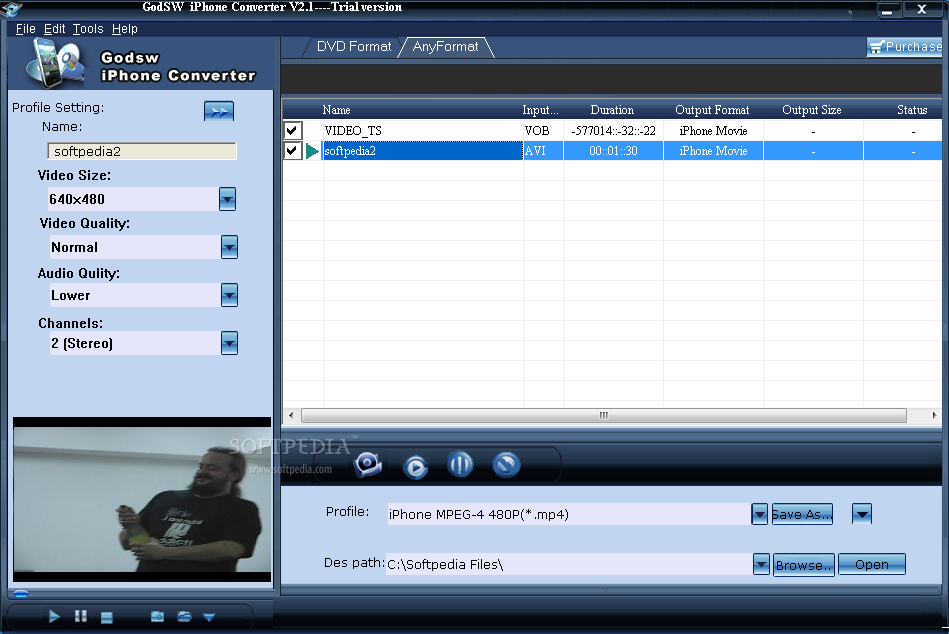The width and height of the screenshot is (949, 634).
Task: Click the Browse button
Action: 804,564
